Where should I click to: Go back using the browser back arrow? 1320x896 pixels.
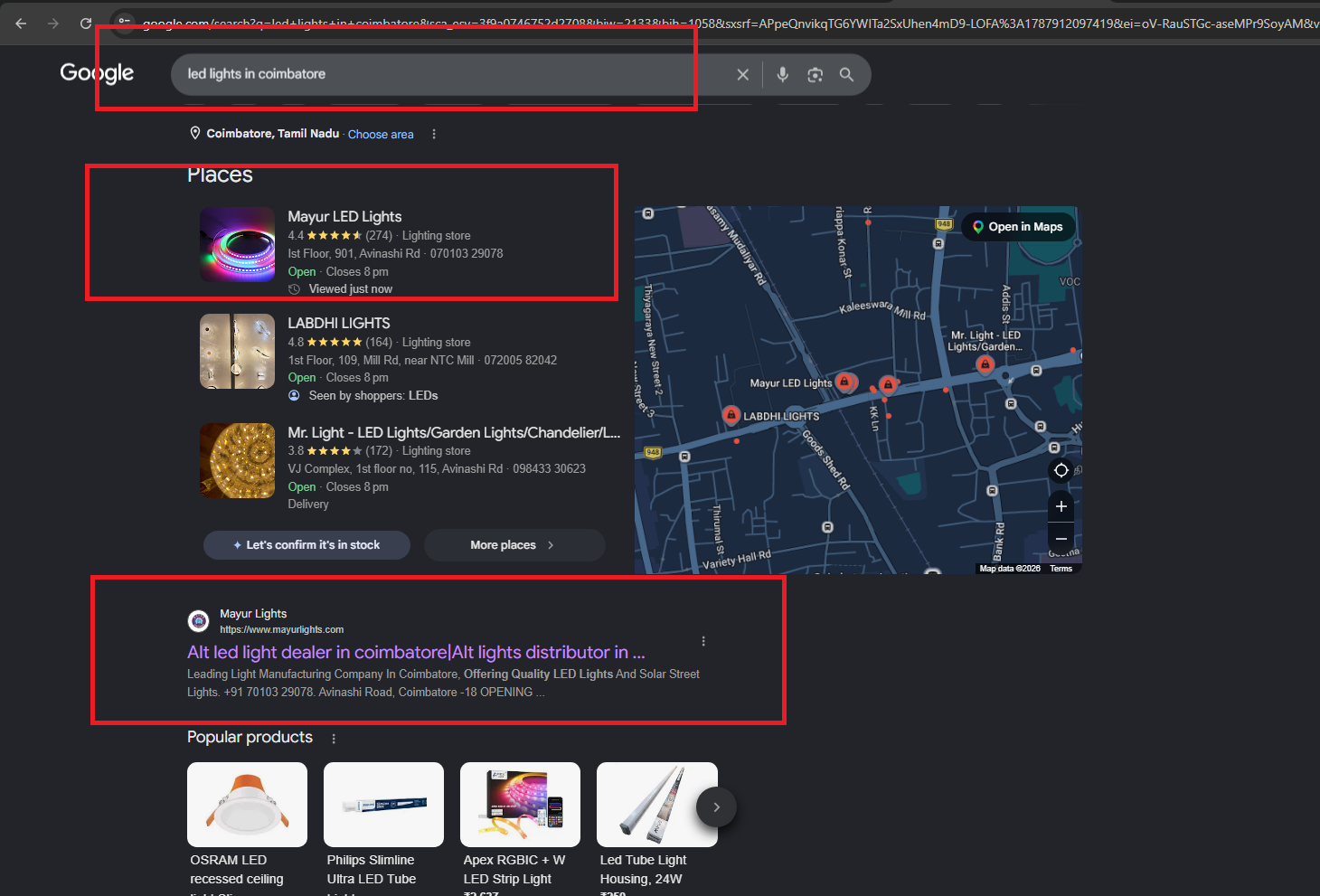tap(21, 24)
